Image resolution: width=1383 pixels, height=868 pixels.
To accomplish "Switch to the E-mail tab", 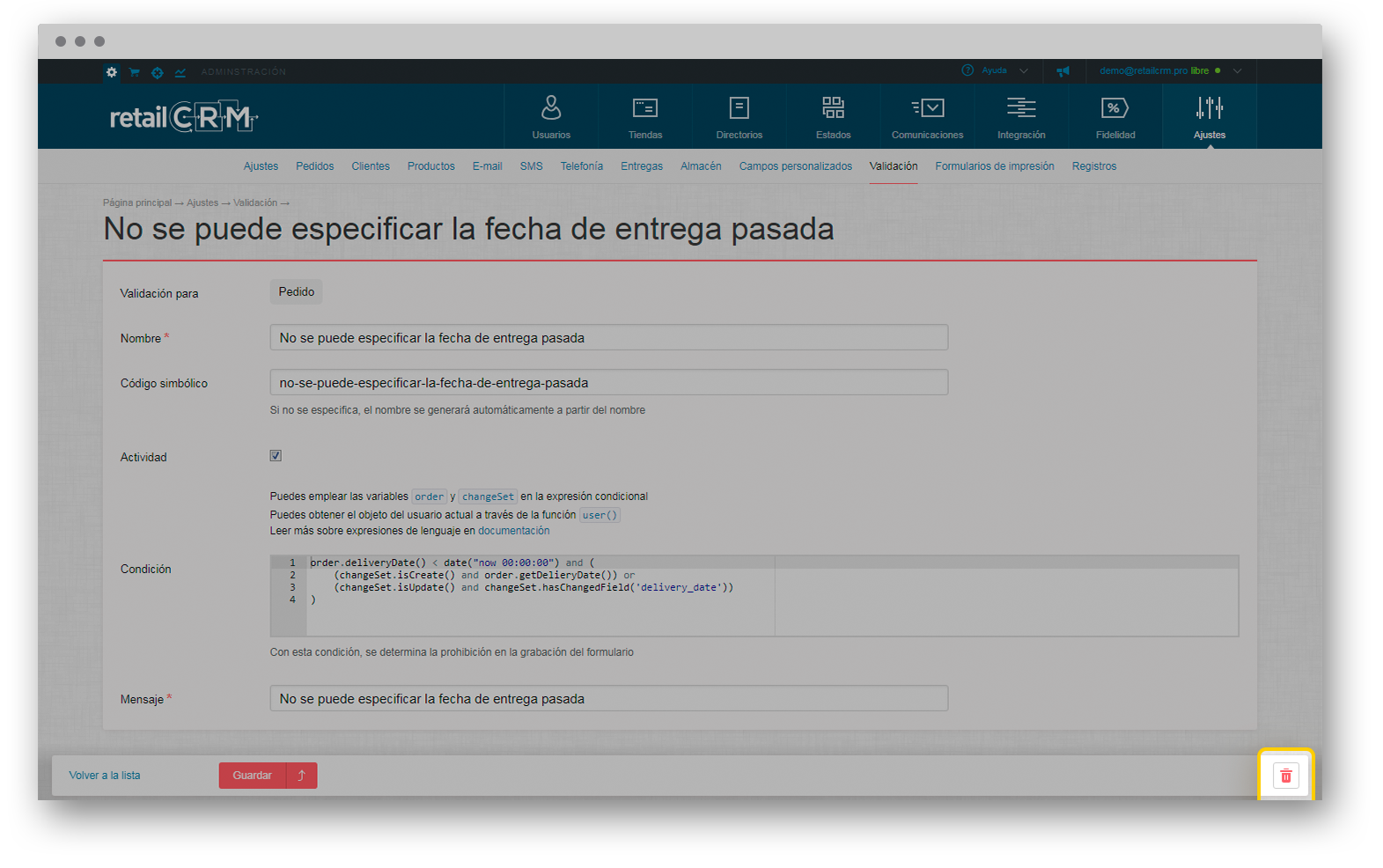I will 487,166.
